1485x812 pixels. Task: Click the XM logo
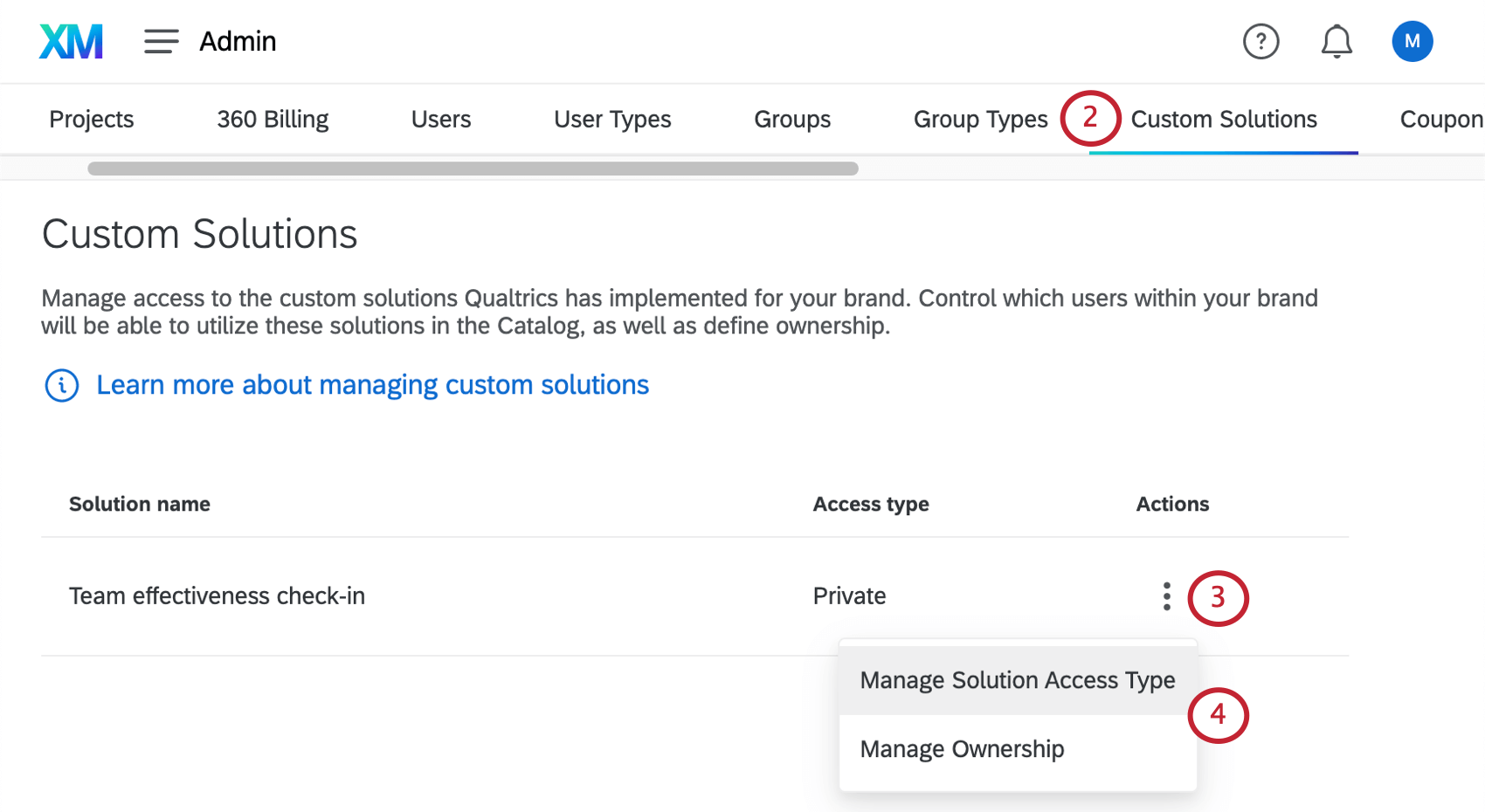tap(70, 41)
